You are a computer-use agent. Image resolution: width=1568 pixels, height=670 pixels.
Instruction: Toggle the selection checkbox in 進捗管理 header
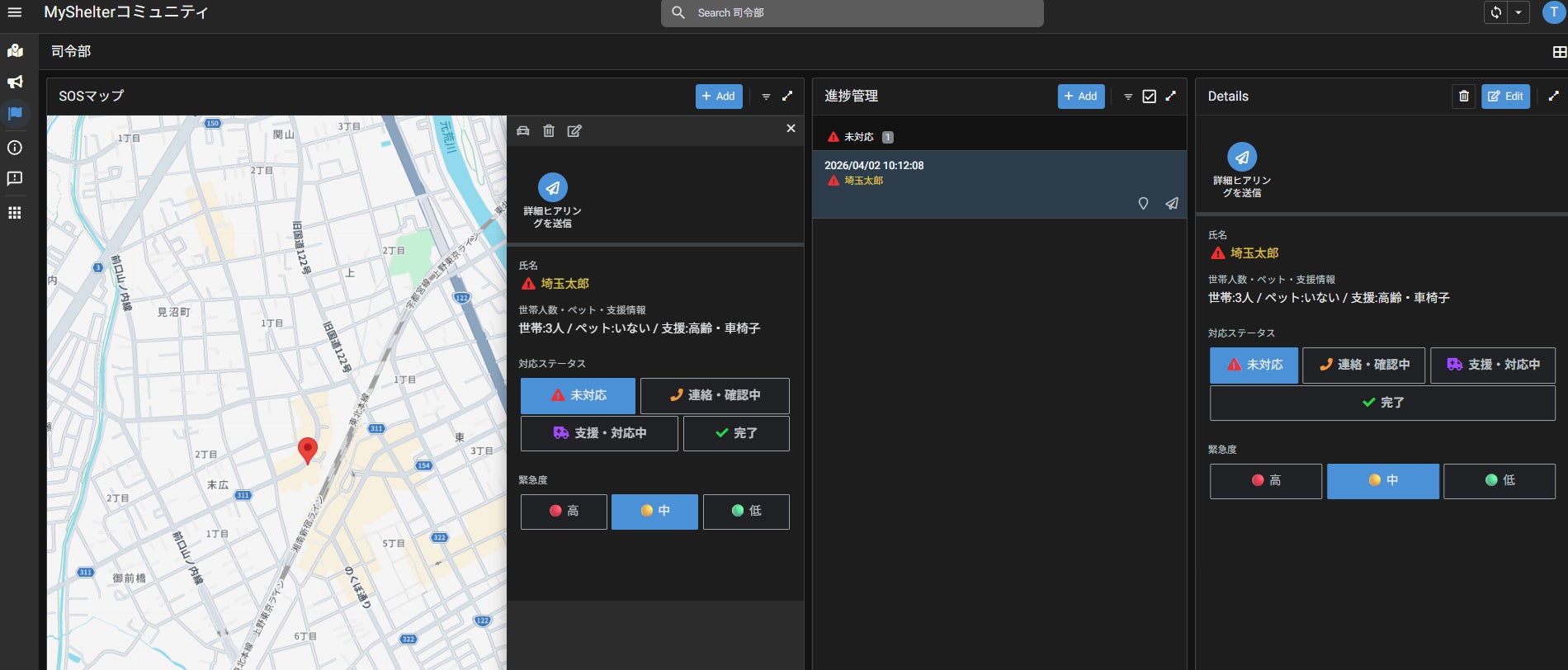pos(1149,97)
